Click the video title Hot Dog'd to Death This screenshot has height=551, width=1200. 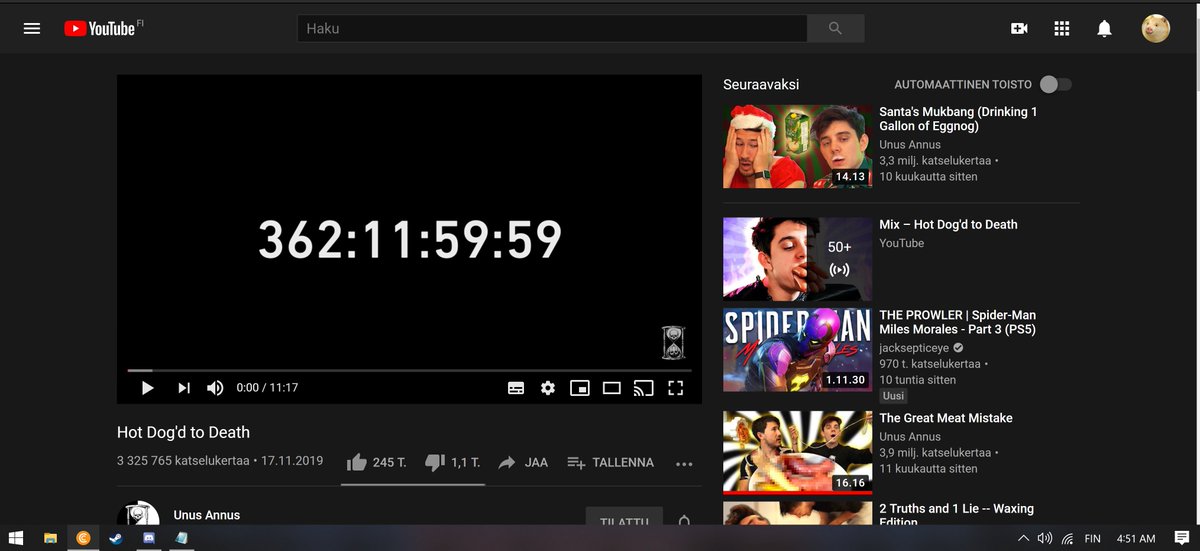click(183, 432)
